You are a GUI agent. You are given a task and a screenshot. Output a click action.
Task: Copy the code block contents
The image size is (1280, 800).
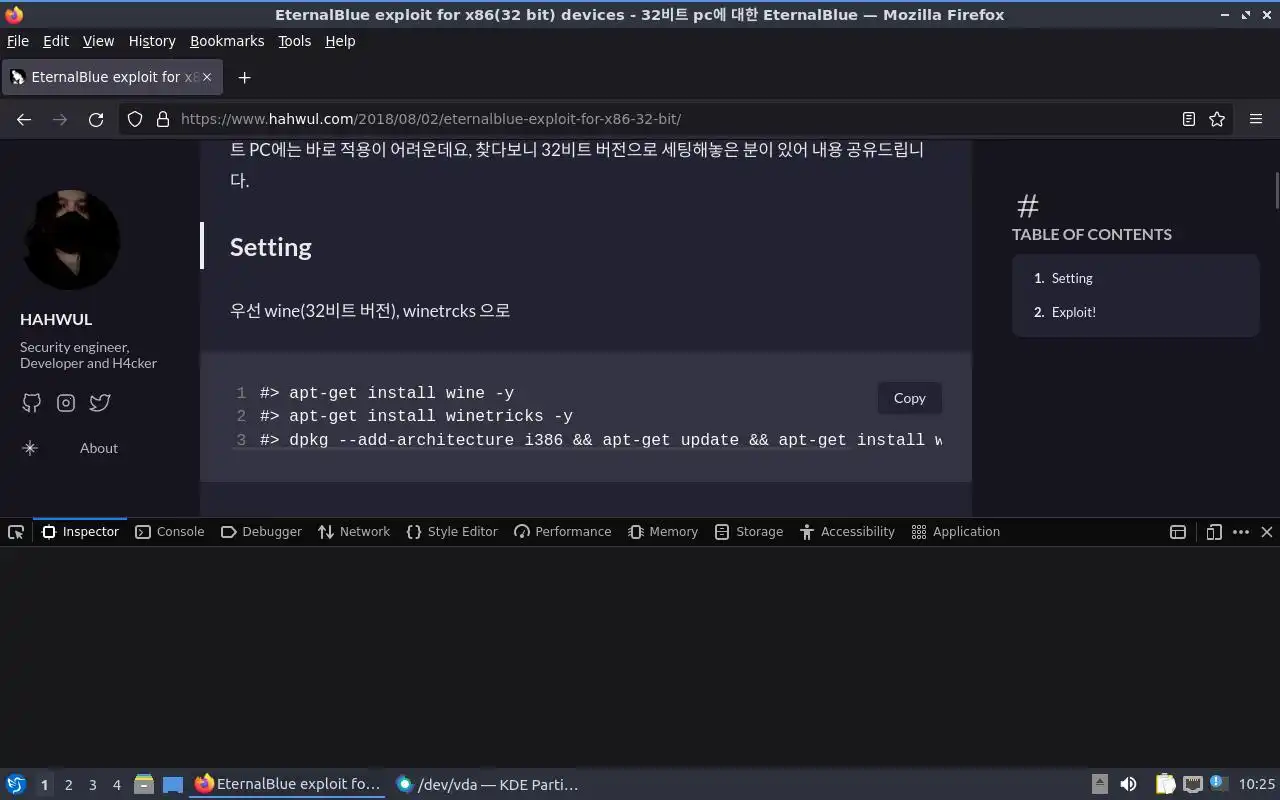[909, 398]
